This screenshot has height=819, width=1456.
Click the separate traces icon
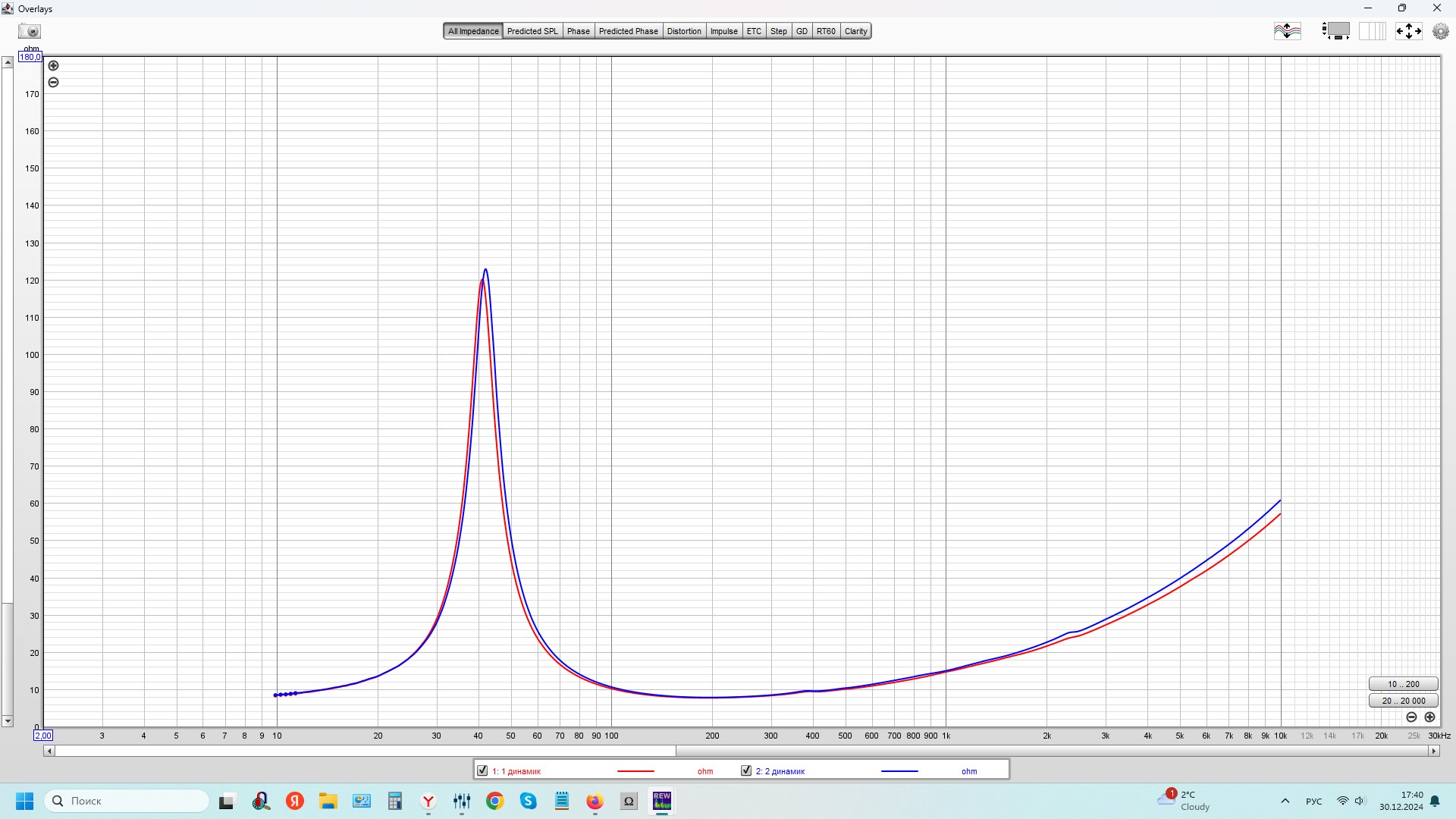coord(1287,31)
